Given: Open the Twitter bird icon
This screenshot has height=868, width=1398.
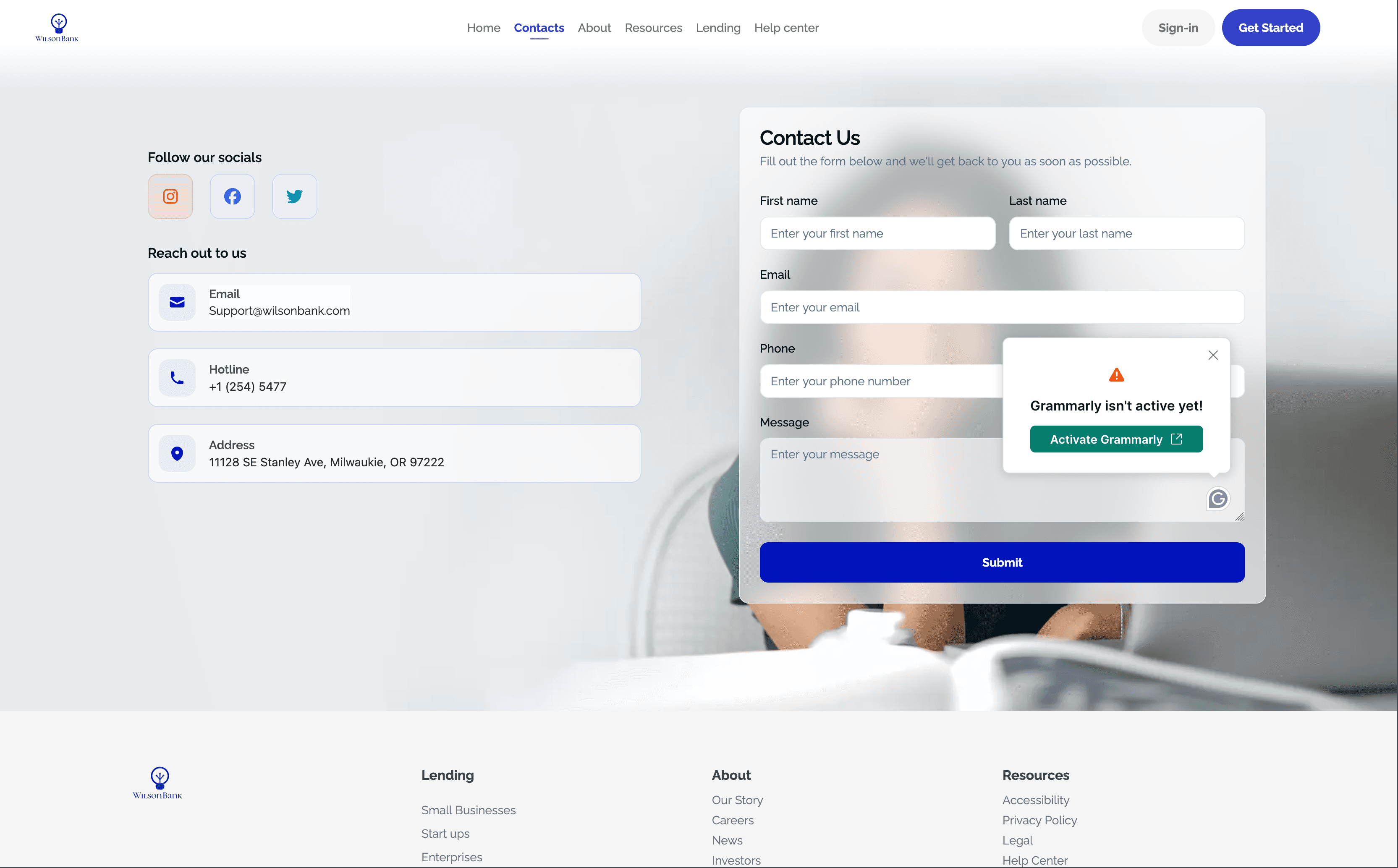Looking at the screenshot, I should pyautogui.click(x=295, y=196).
